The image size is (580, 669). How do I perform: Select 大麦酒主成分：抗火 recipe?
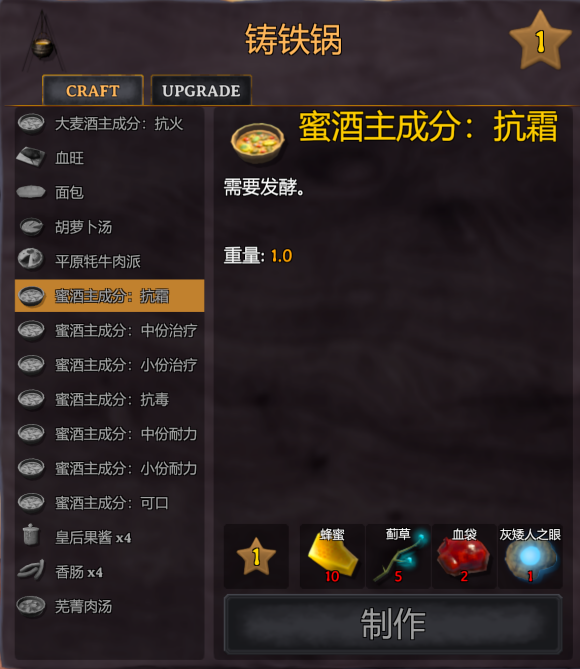109,124
